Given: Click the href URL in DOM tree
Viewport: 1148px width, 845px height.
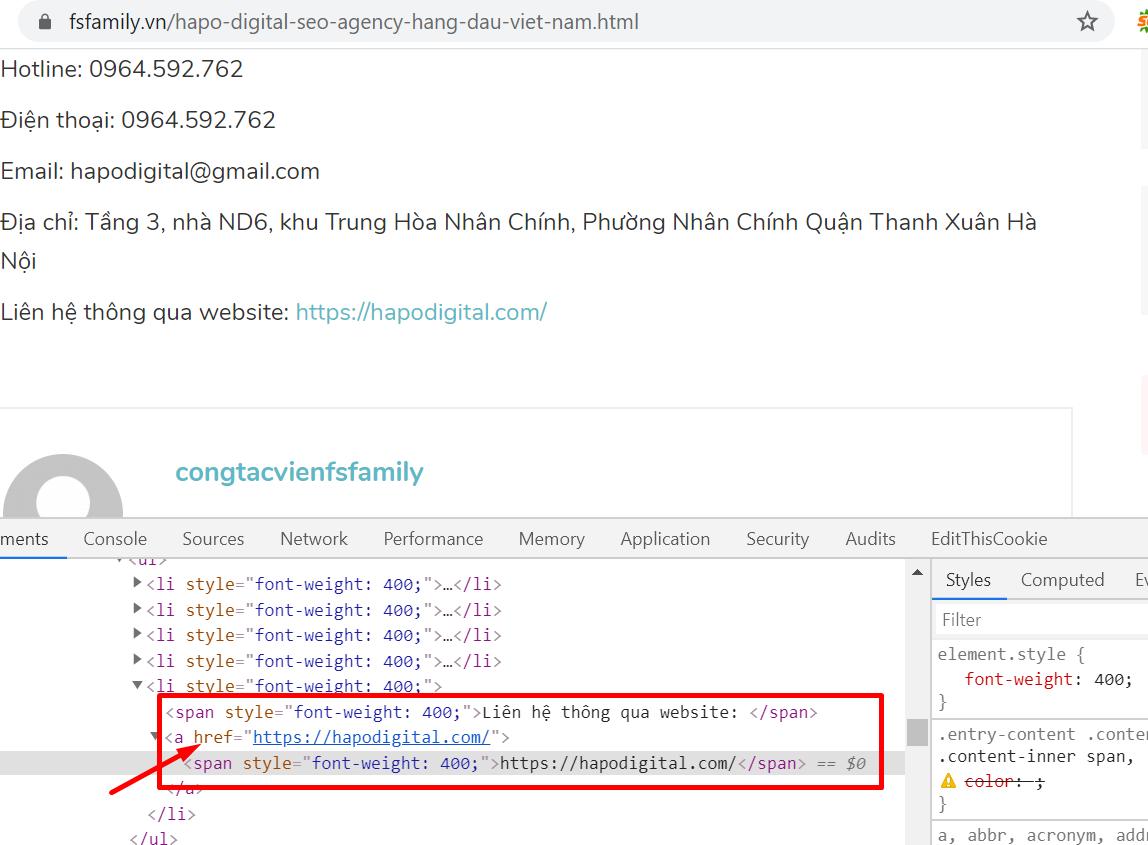Looking at the screenshot, I should point(371,737).
